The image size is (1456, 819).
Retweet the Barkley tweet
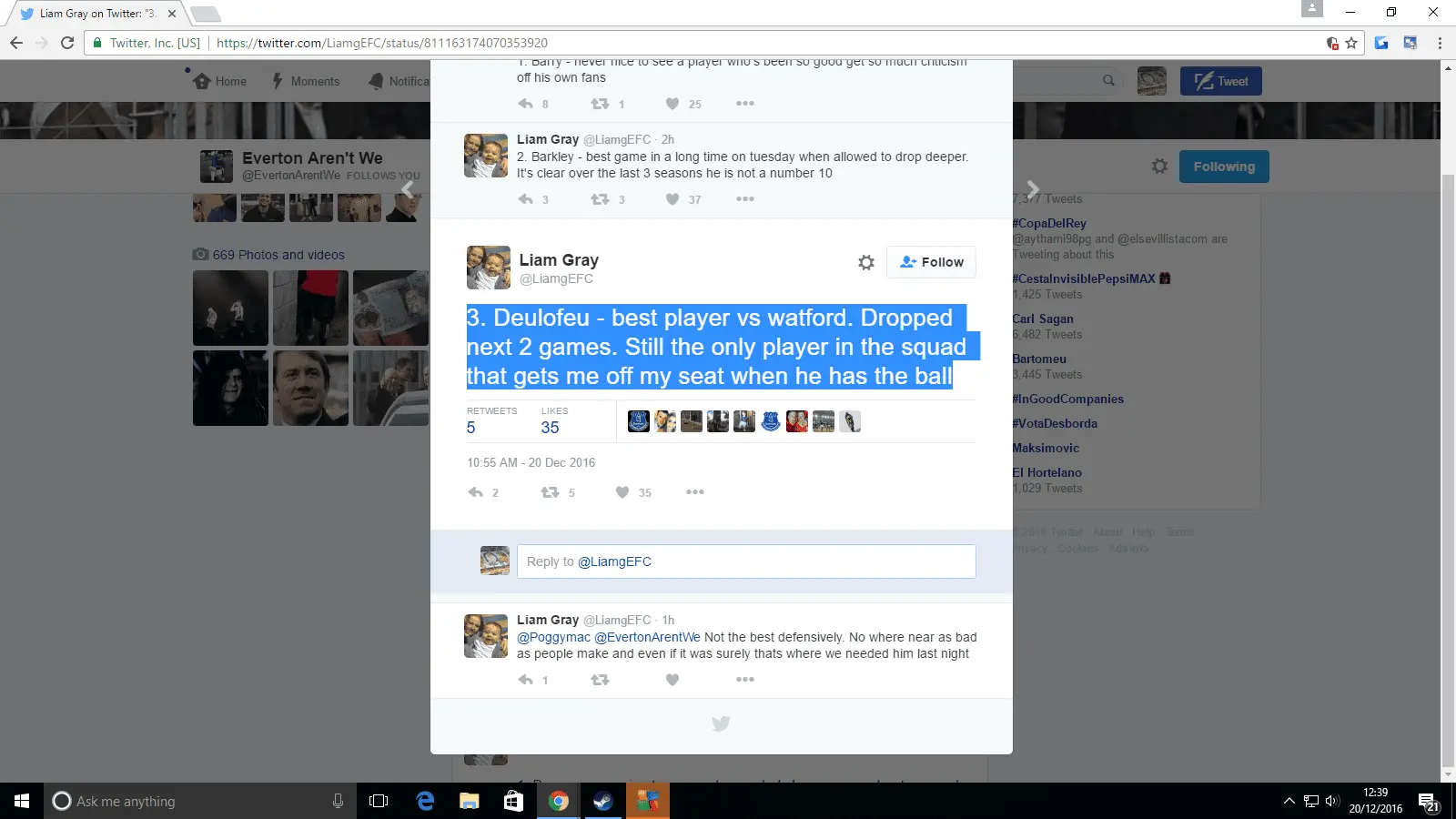tap(600, 199)
